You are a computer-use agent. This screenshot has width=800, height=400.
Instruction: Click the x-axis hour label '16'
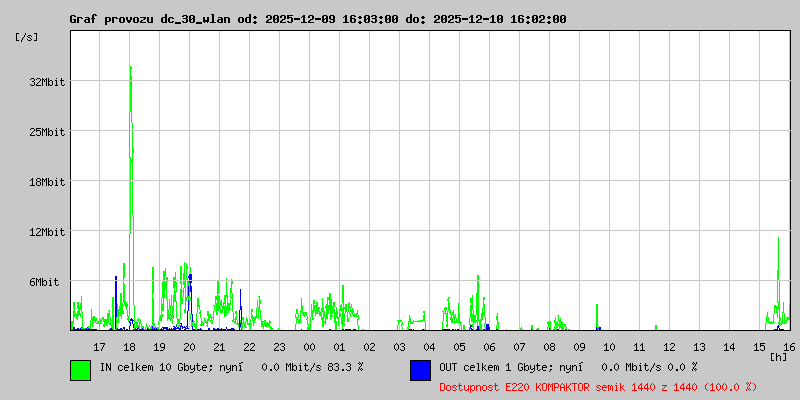pyautogui.click(x=789, y=347)
